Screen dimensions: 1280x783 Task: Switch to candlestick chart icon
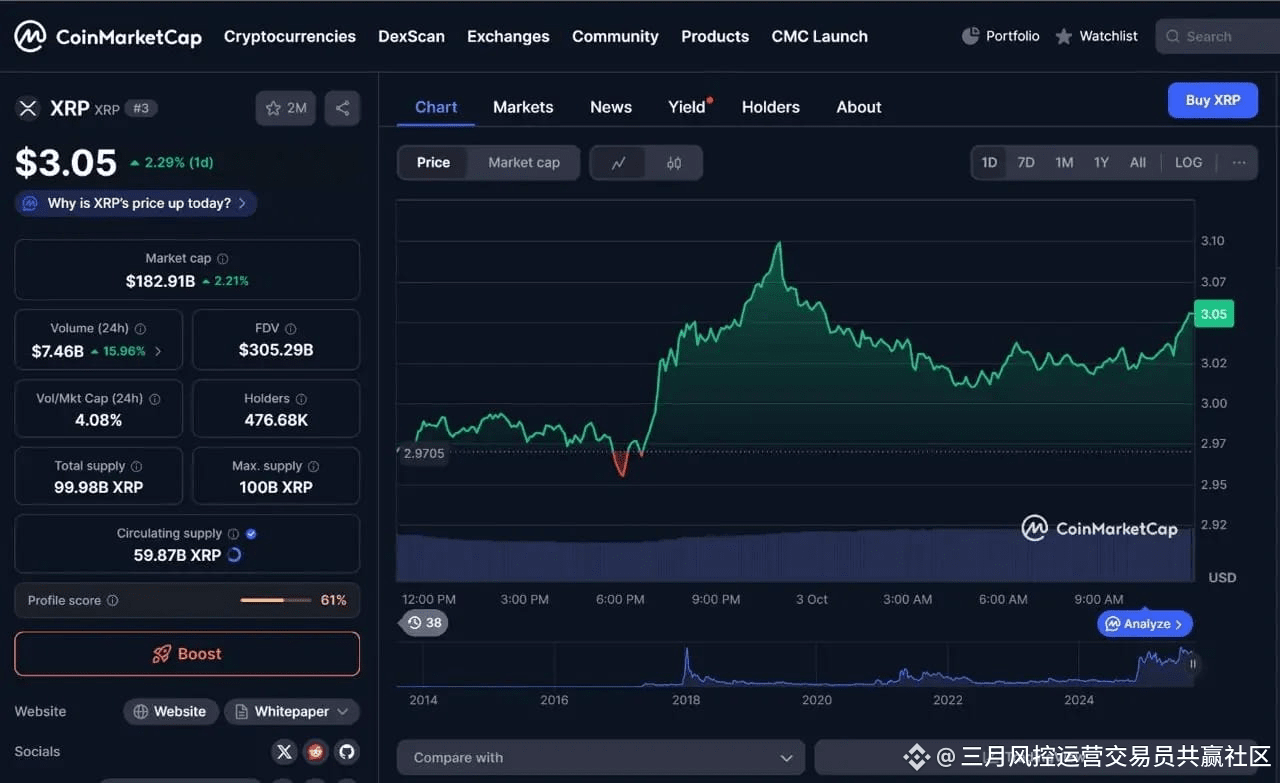tap(674, 163)
